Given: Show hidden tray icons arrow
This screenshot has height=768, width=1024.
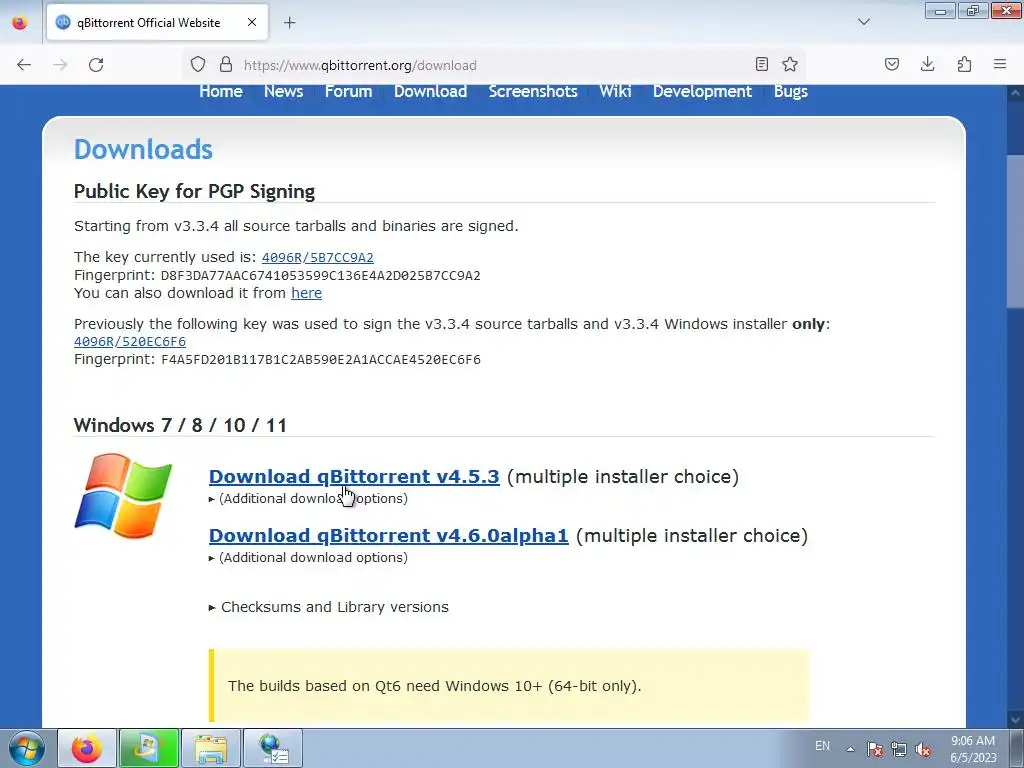Looking at the screenshot, I should 850,749.
